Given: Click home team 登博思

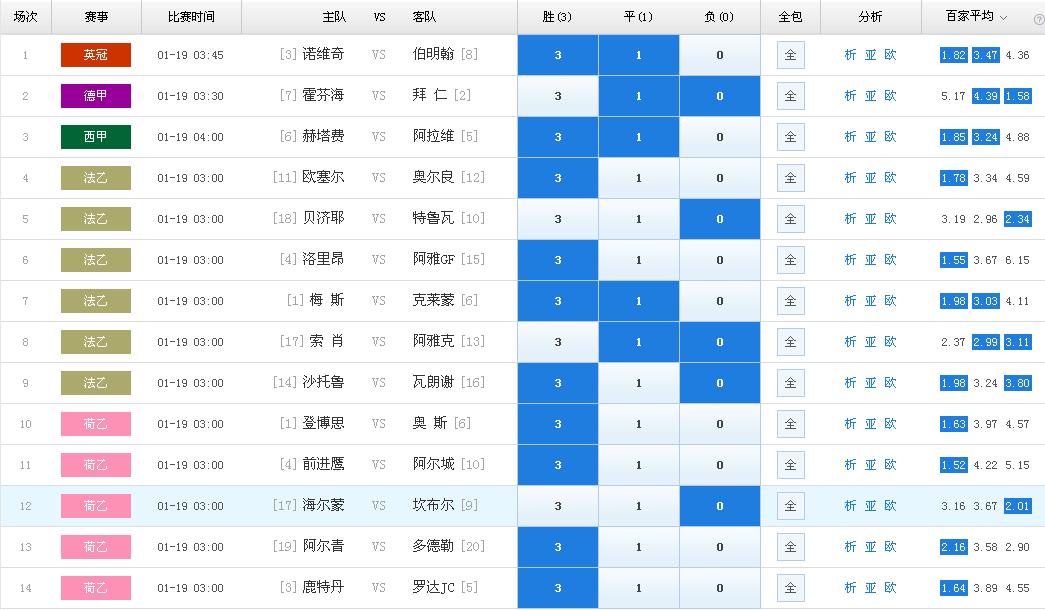Looking at the screenshot, I should (323, 423).
